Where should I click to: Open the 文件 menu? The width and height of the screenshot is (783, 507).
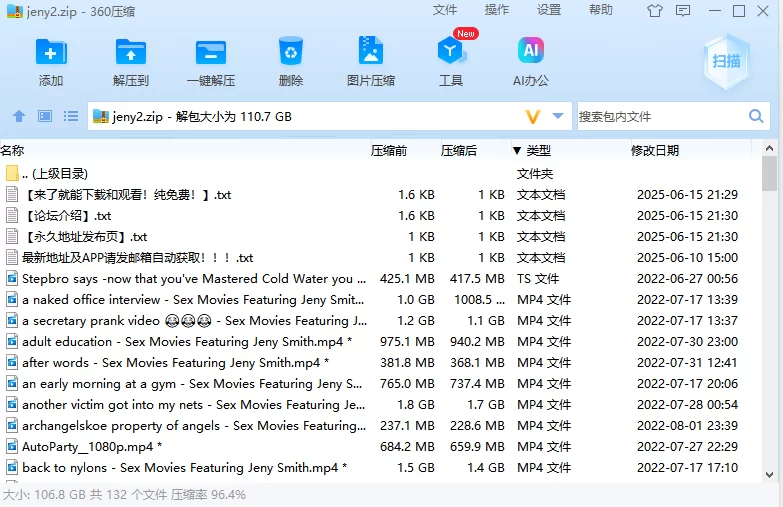pos(445,10)
